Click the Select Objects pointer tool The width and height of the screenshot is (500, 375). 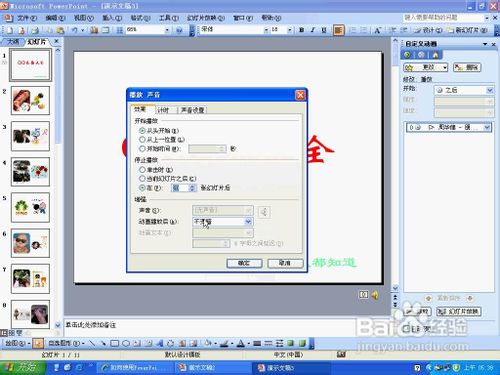coord(38,343)
